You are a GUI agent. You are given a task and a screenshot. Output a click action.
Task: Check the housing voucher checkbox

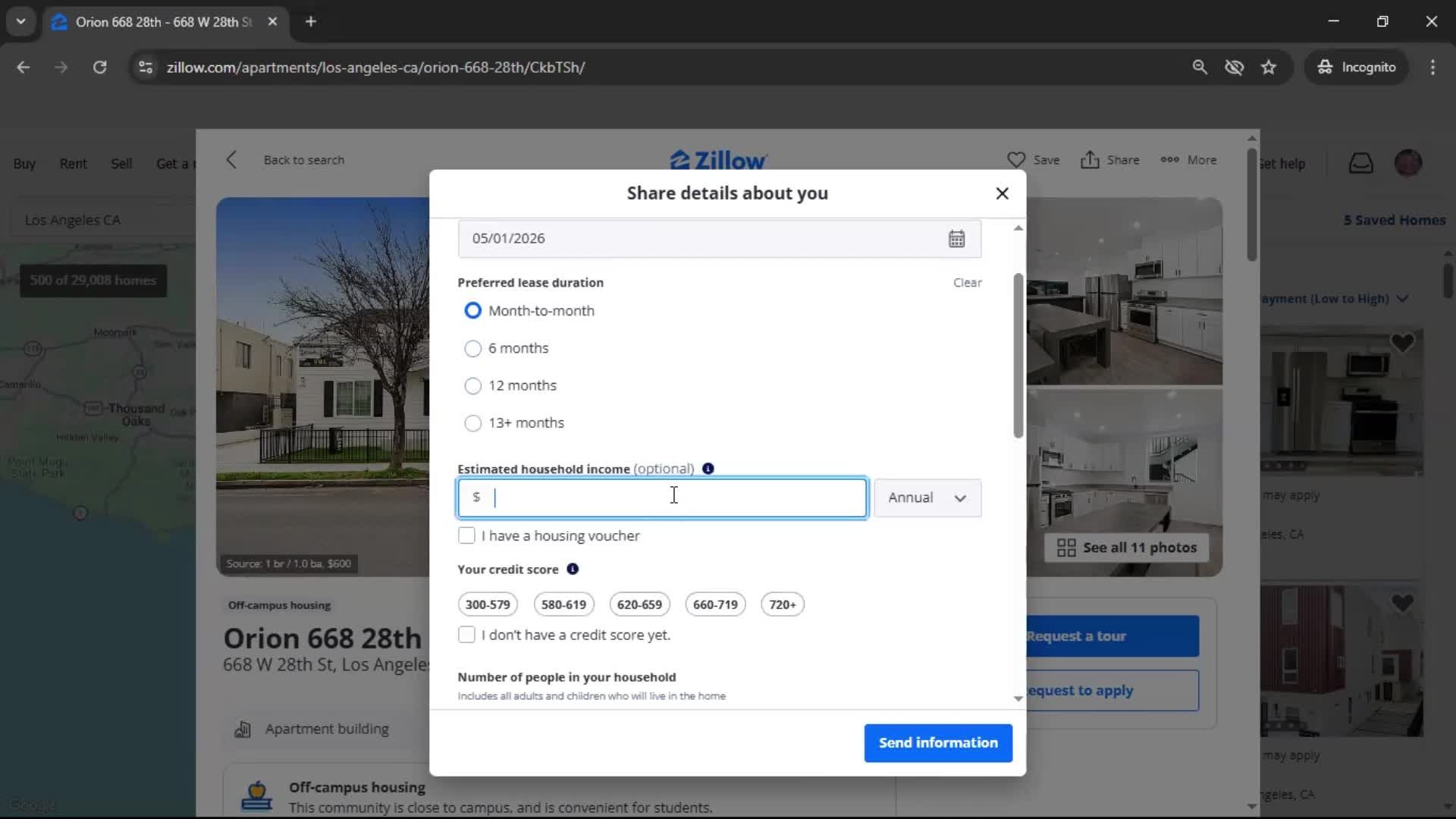466,536
